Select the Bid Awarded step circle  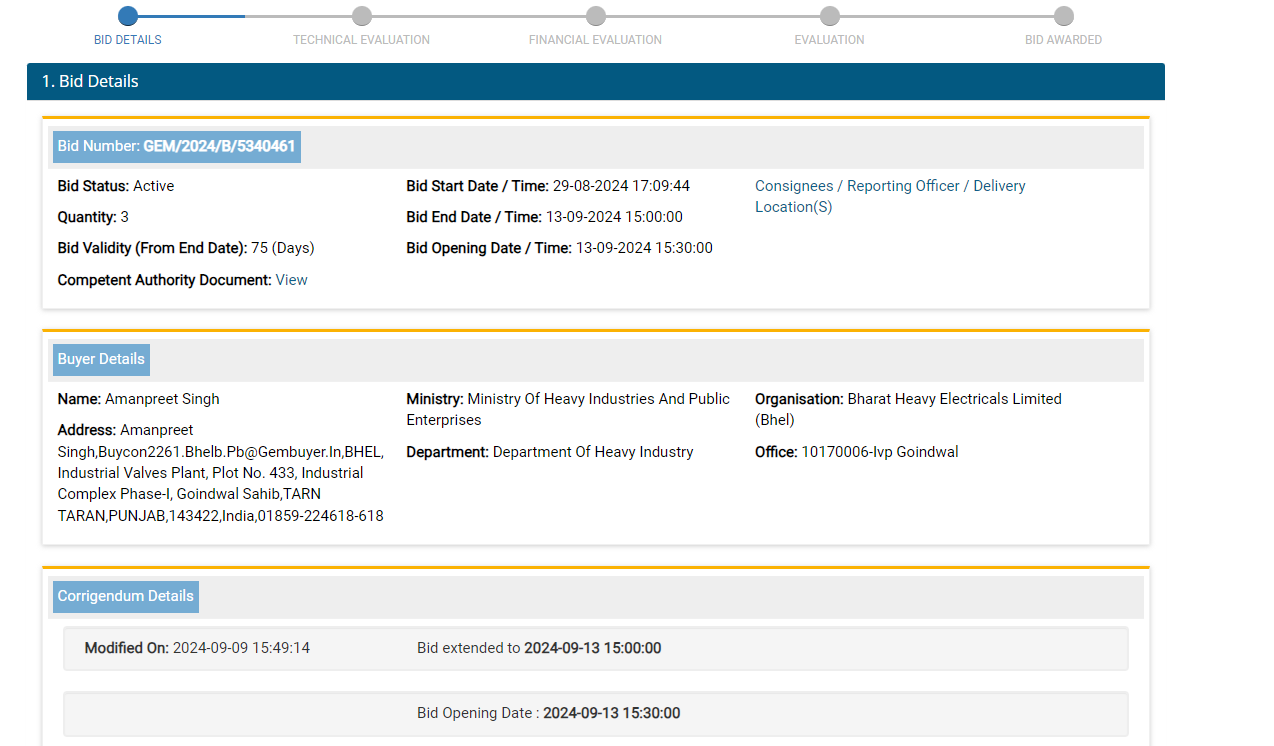1064,16
